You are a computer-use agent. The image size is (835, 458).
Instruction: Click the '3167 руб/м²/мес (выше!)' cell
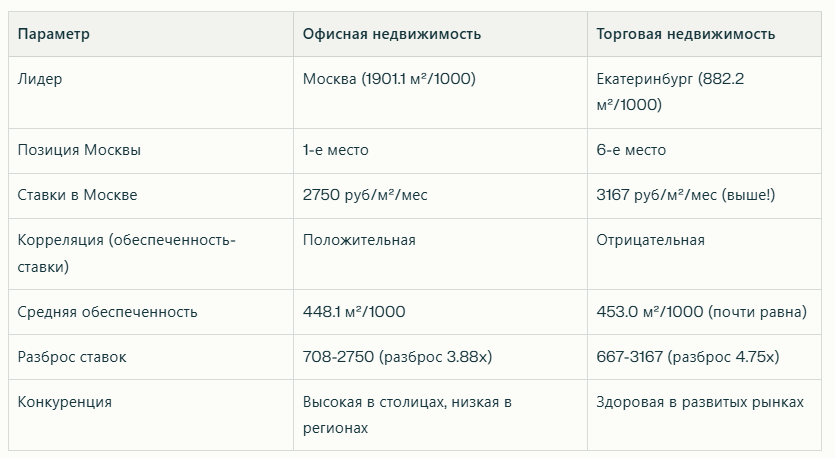coord(684,195)
